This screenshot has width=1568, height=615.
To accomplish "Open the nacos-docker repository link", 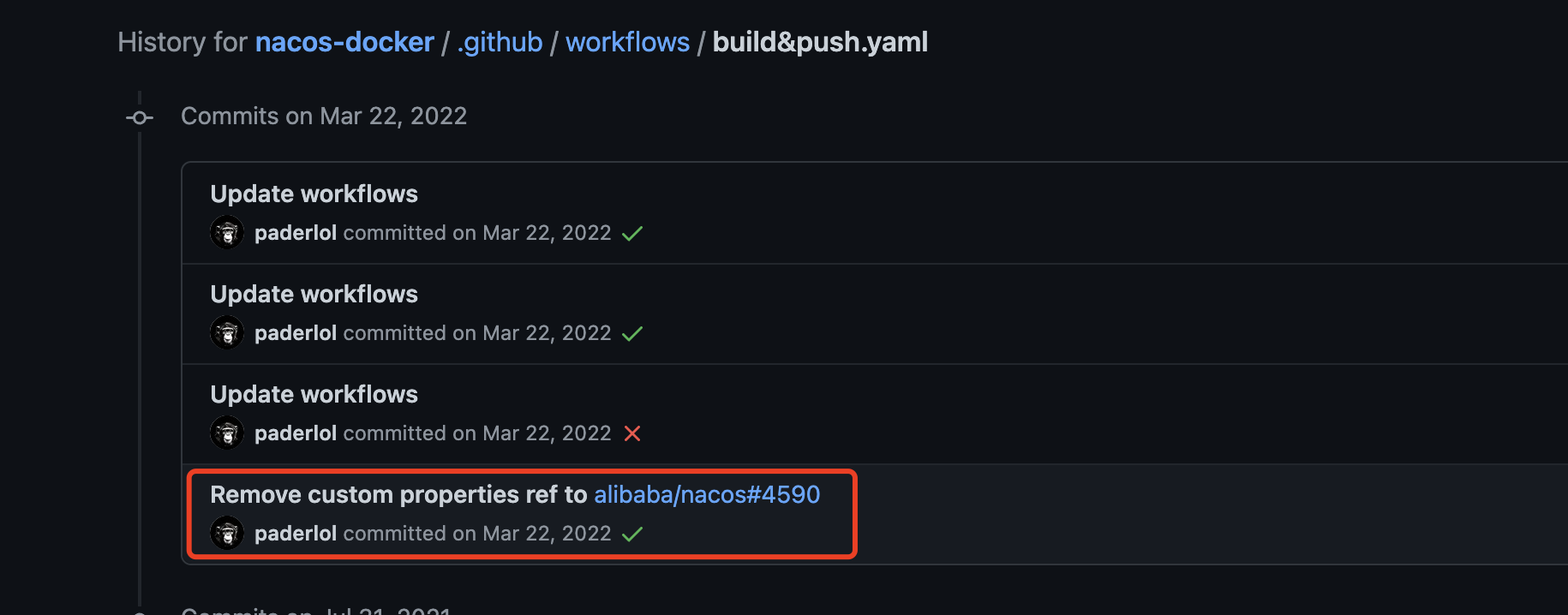I will tap(344, 41).
